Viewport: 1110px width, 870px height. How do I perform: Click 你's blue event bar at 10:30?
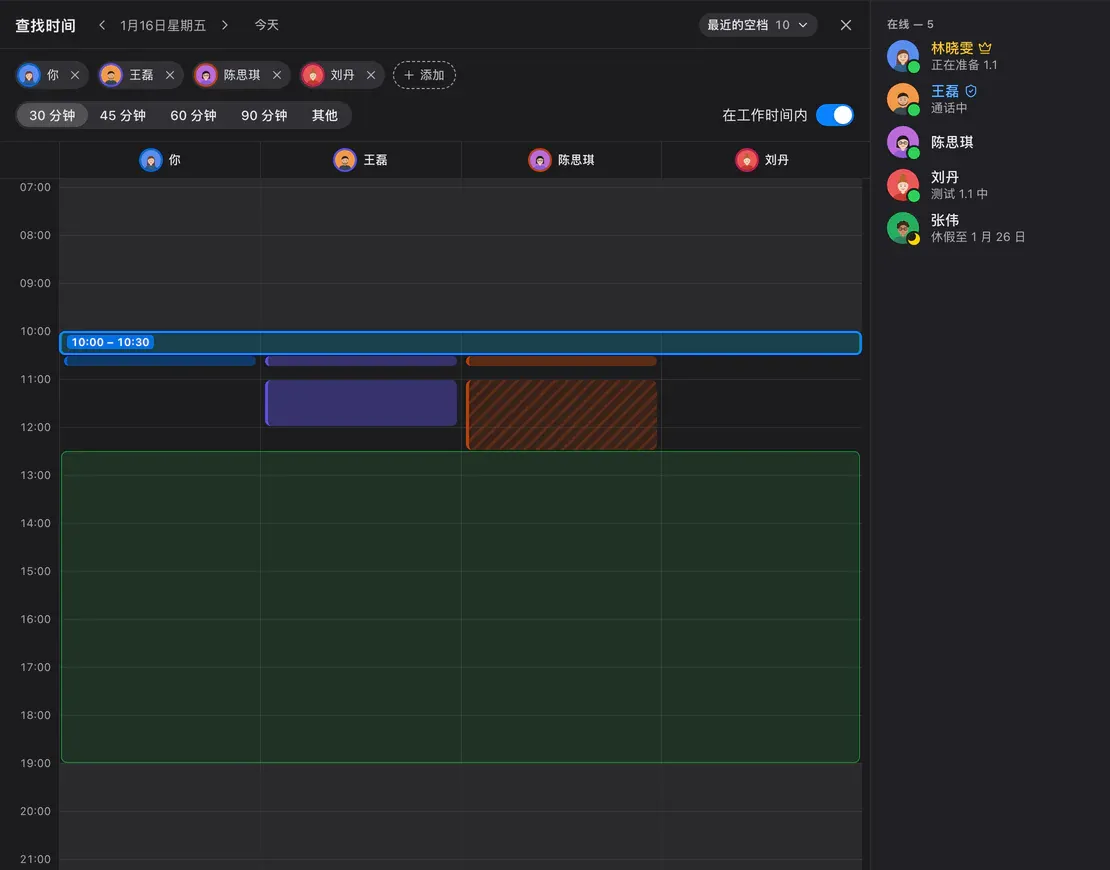[x=160, y=361]
